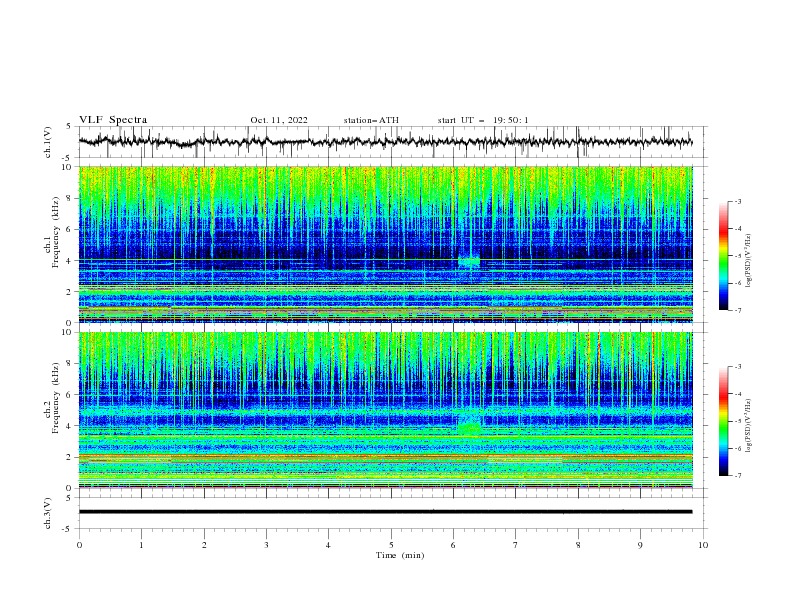
Task: Click the log(PSD) label beside ch.1 color bar
Action: (749, 261)
